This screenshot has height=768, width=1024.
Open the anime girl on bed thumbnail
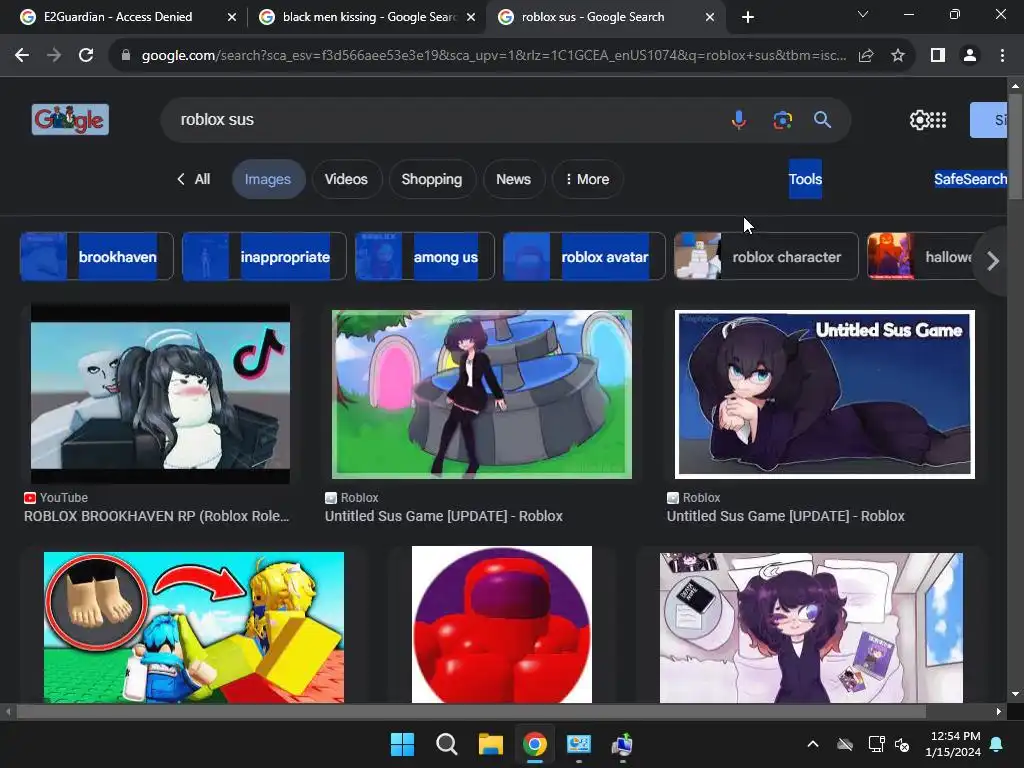(x=811, y=628)
